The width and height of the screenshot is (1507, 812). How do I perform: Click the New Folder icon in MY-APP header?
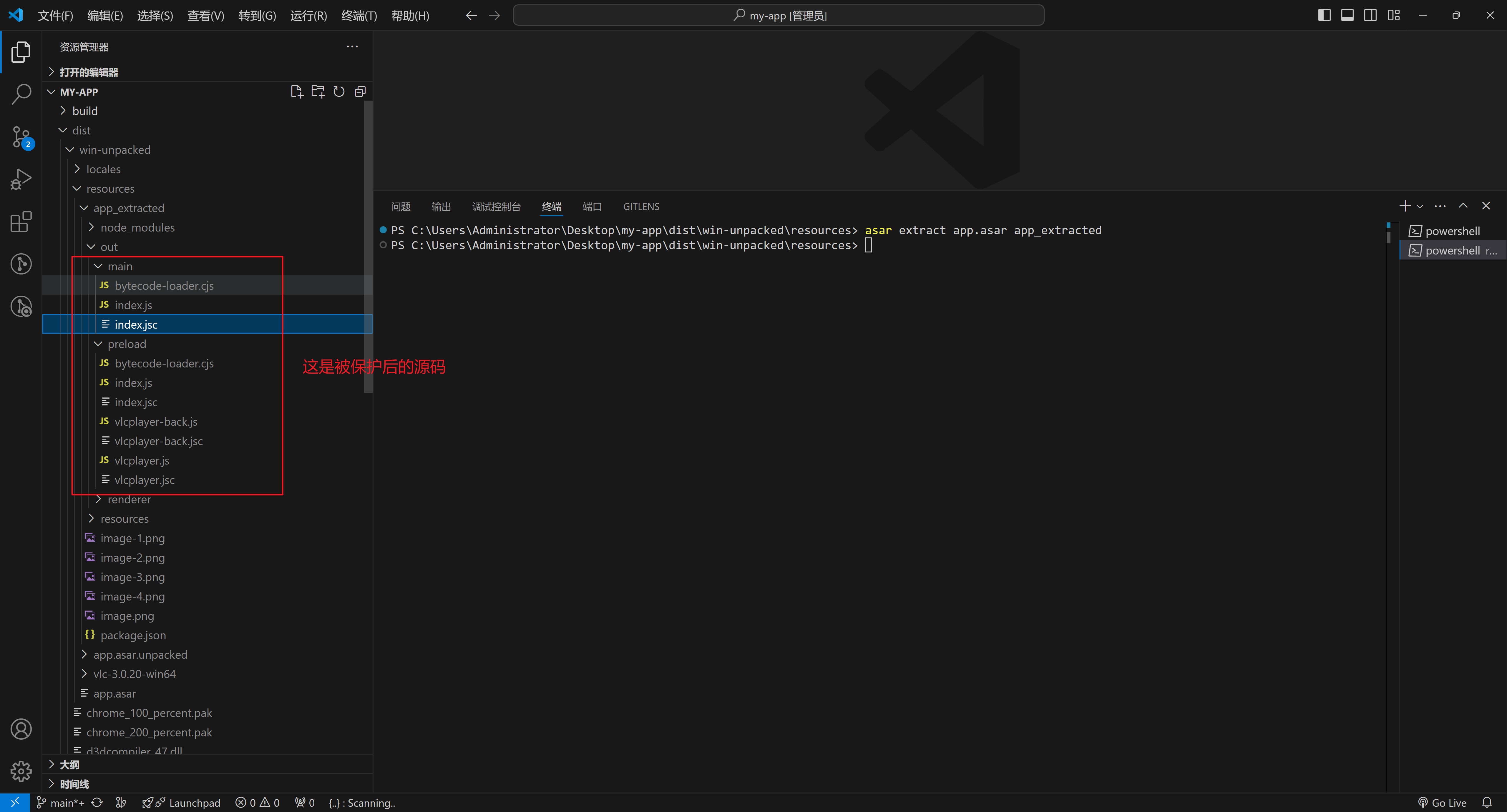pos(318,92)
